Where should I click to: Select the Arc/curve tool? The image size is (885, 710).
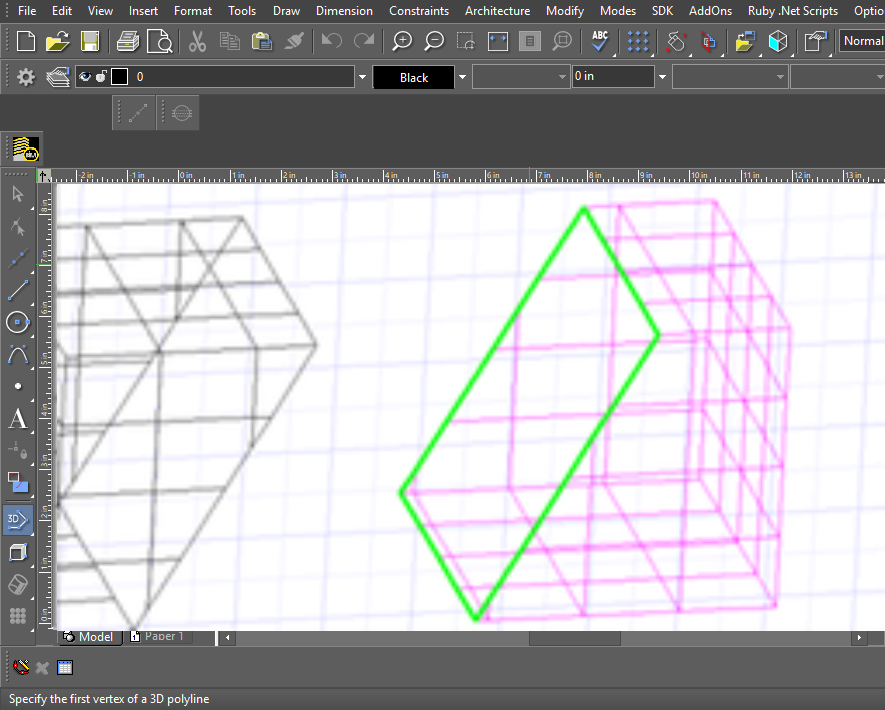(x=17, y=355)
